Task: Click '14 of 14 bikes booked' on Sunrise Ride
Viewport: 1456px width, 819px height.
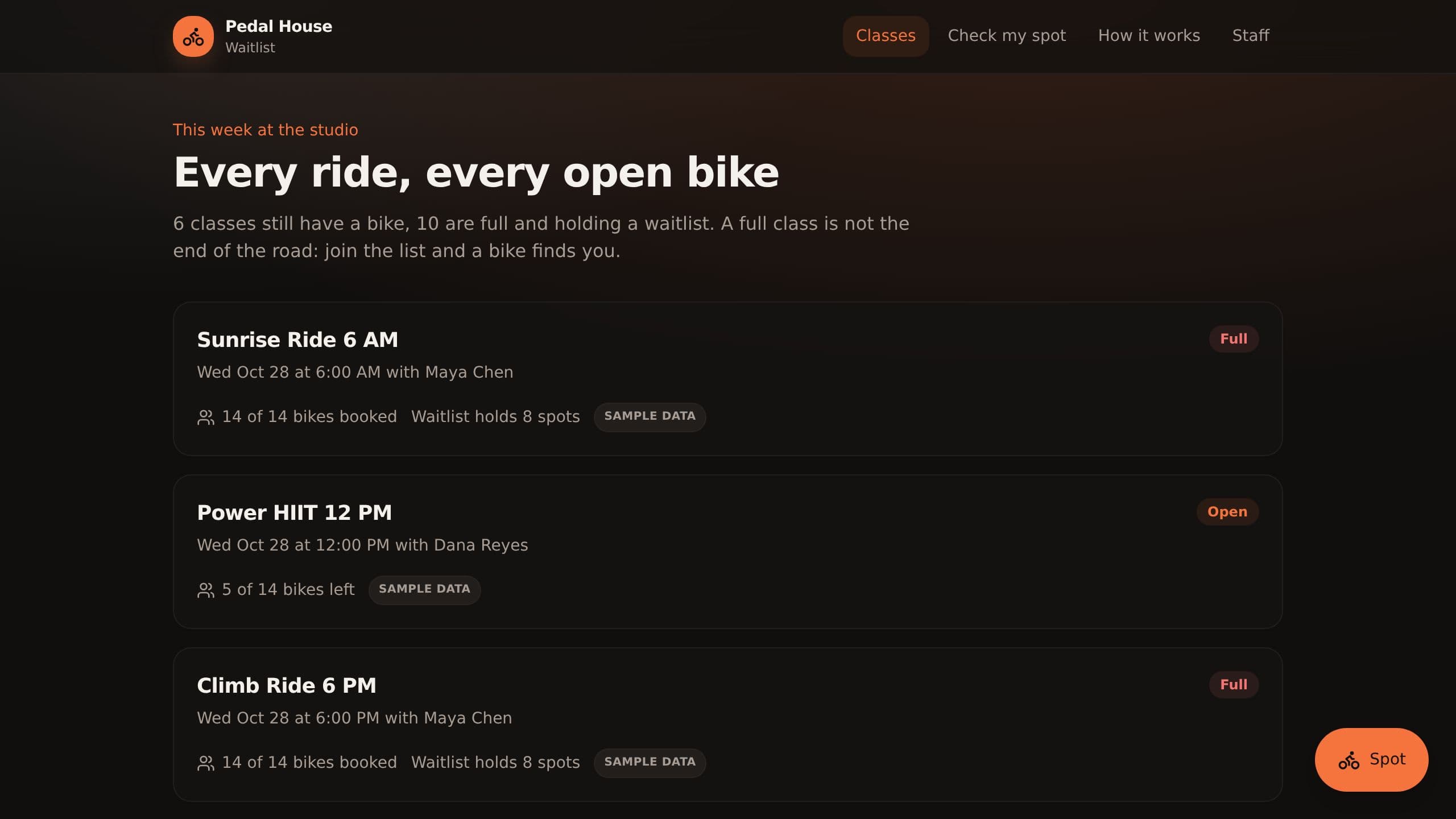Action: click(309, 416)
